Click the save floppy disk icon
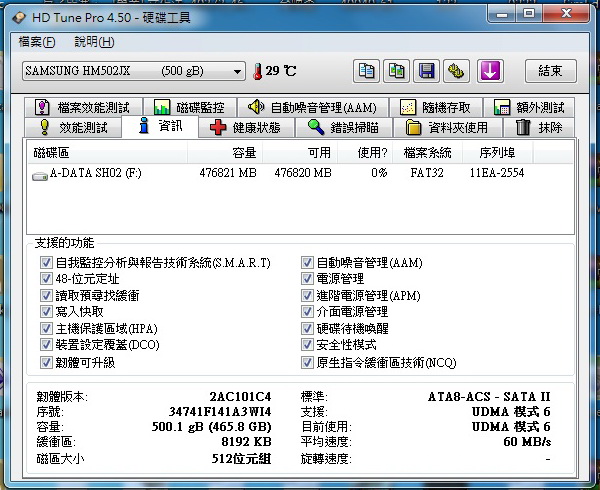Viewport: 600px width, 490px height. tap(426, 71)
